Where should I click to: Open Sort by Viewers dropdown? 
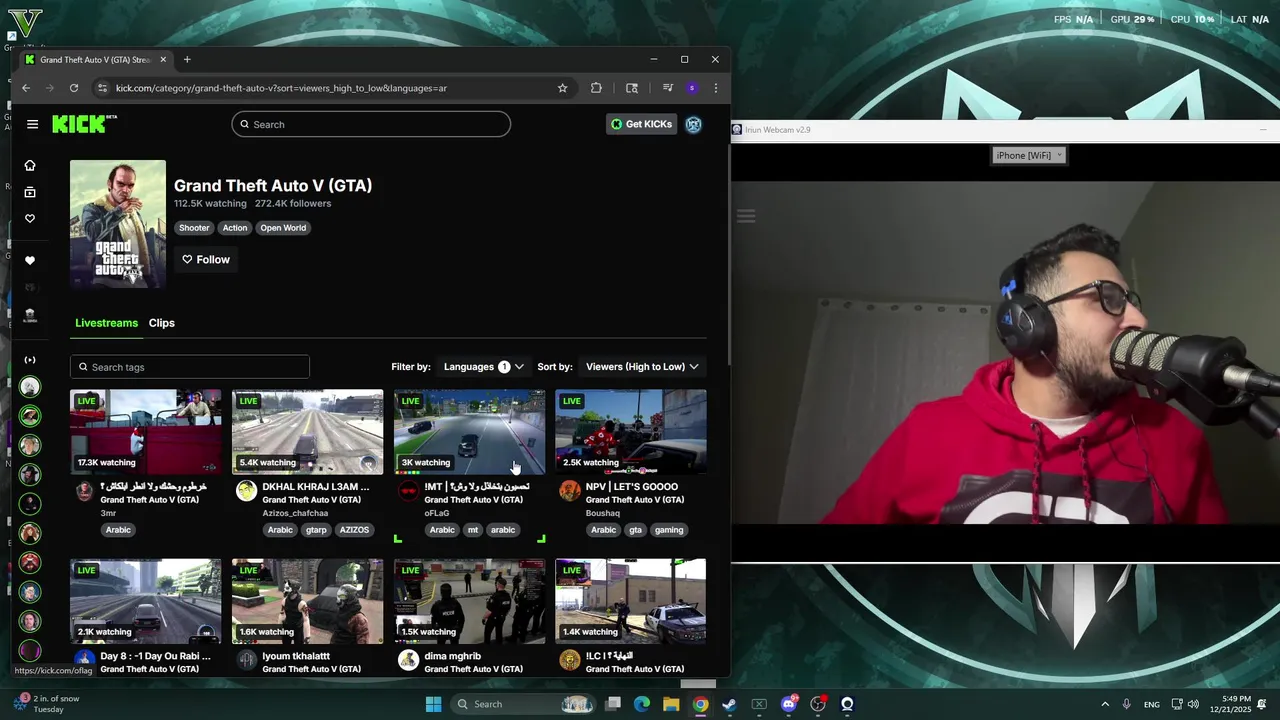pyautogui.click(x=642, y=367)
